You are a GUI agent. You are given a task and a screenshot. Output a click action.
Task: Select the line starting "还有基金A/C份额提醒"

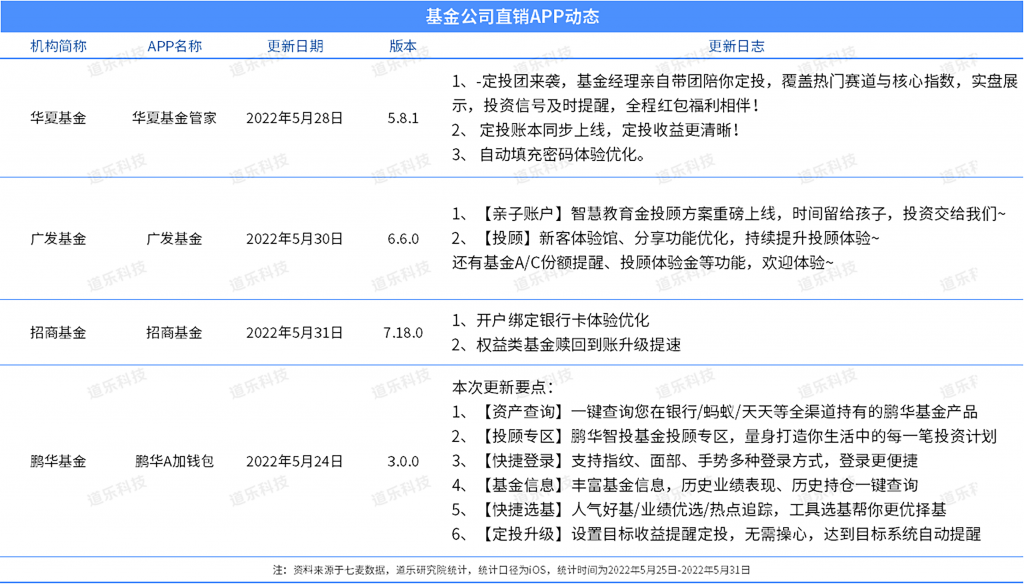pos(643,263)
